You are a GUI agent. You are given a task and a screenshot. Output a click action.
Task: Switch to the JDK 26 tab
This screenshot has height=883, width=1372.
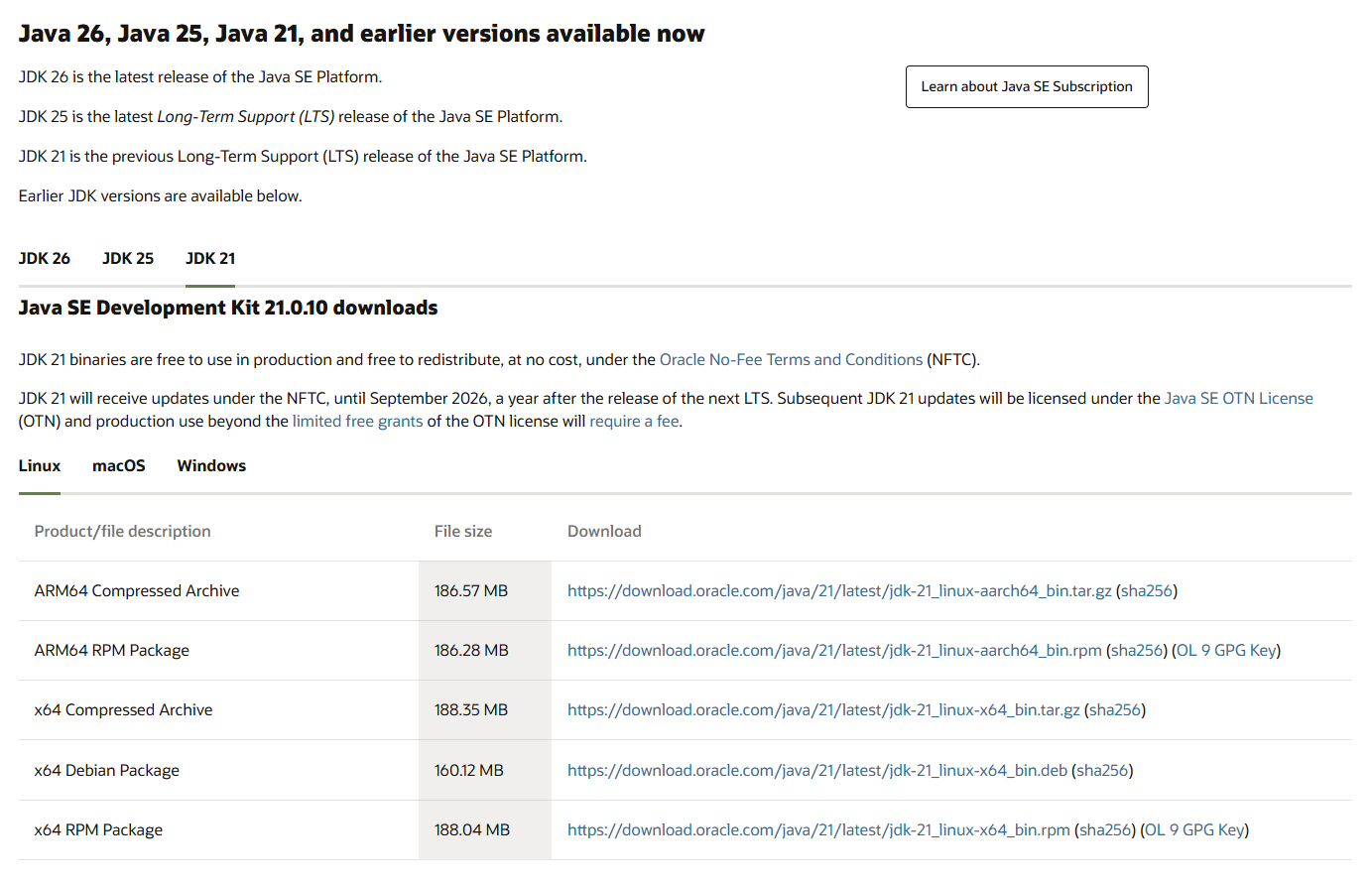click(45, 259)
